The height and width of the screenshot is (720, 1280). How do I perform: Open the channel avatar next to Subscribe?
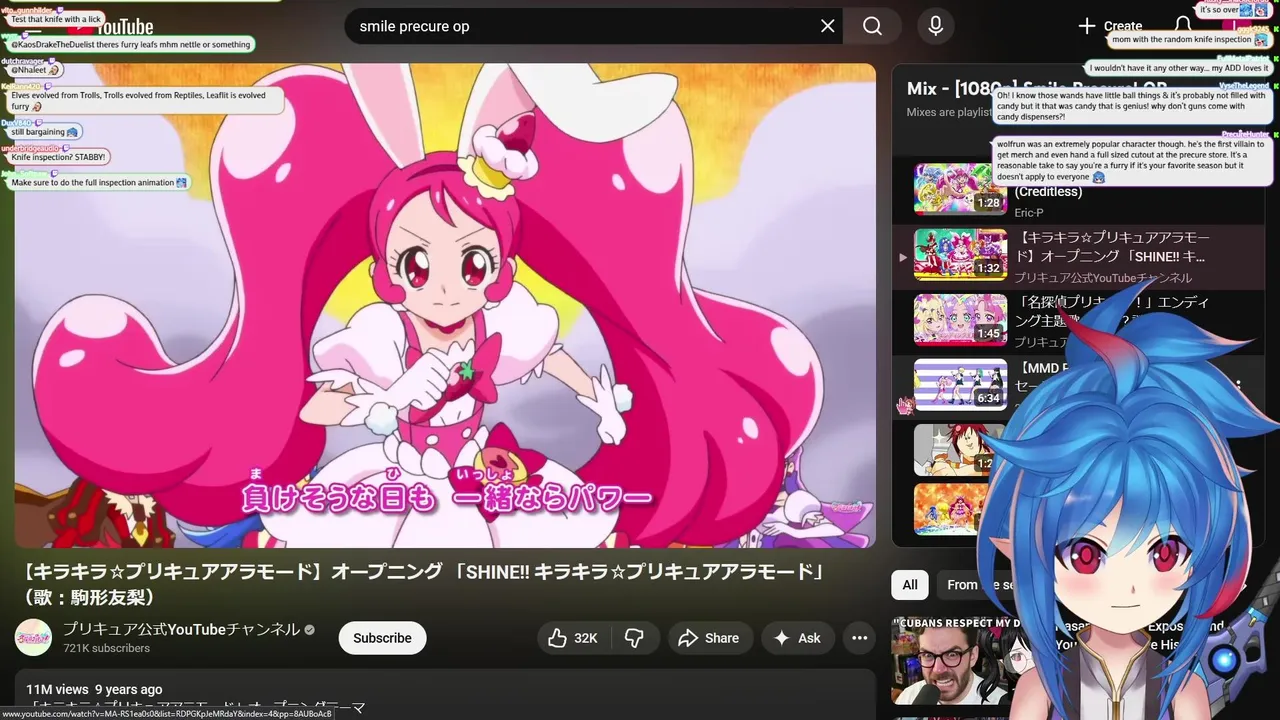[x=33, y=638]
